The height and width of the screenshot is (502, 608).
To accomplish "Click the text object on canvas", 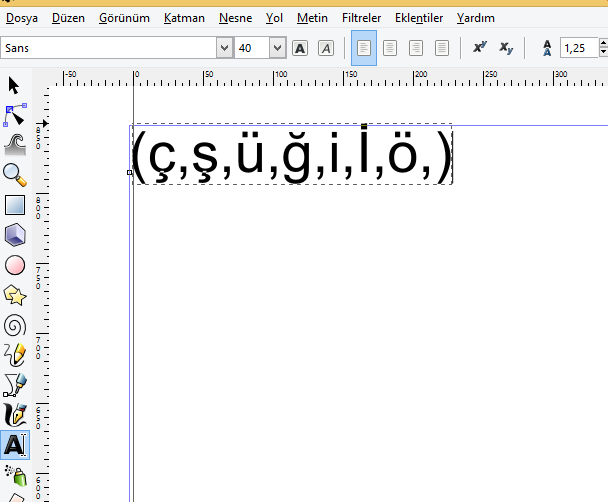I will pyautogui.click(x=291, y=156).
